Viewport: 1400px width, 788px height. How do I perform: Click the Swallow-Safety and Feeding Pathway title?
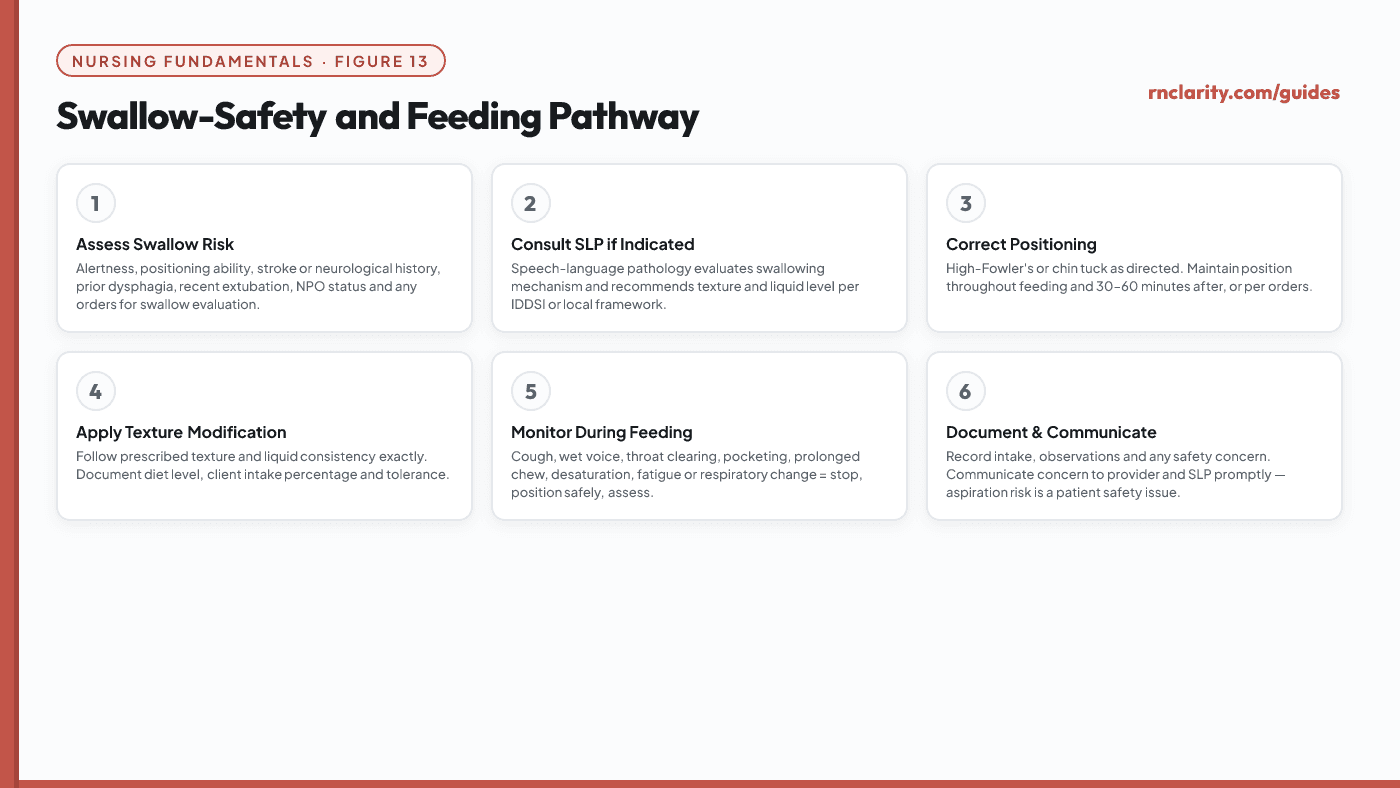(x=377, y=117)
